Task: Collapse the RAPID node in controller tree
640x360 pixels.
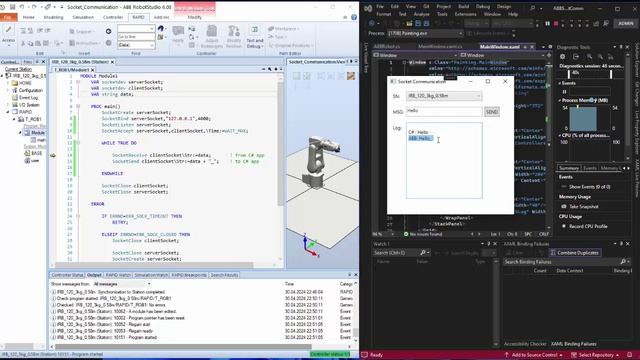Action: pyautogui.click(x=8, y=112)
